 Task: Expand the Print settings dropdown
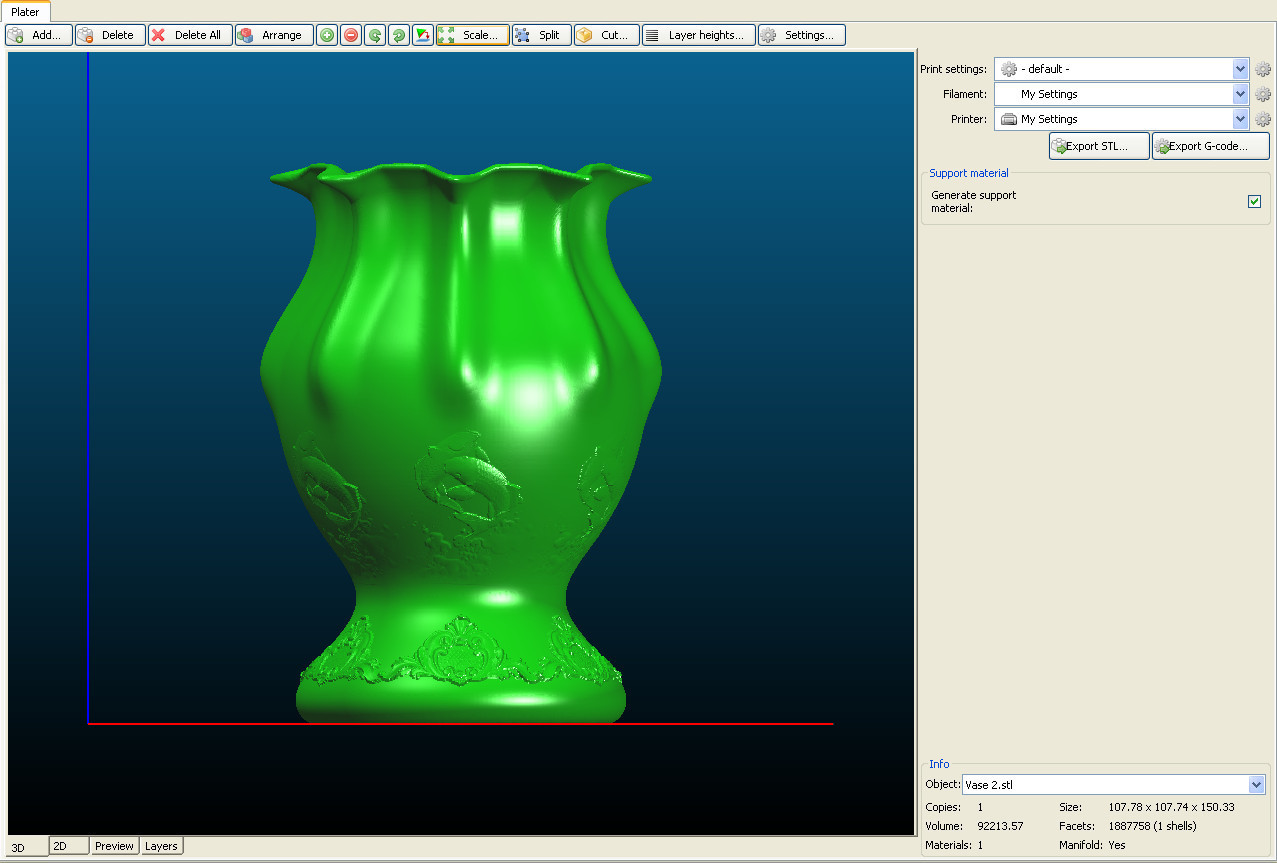click(1241, 69)
